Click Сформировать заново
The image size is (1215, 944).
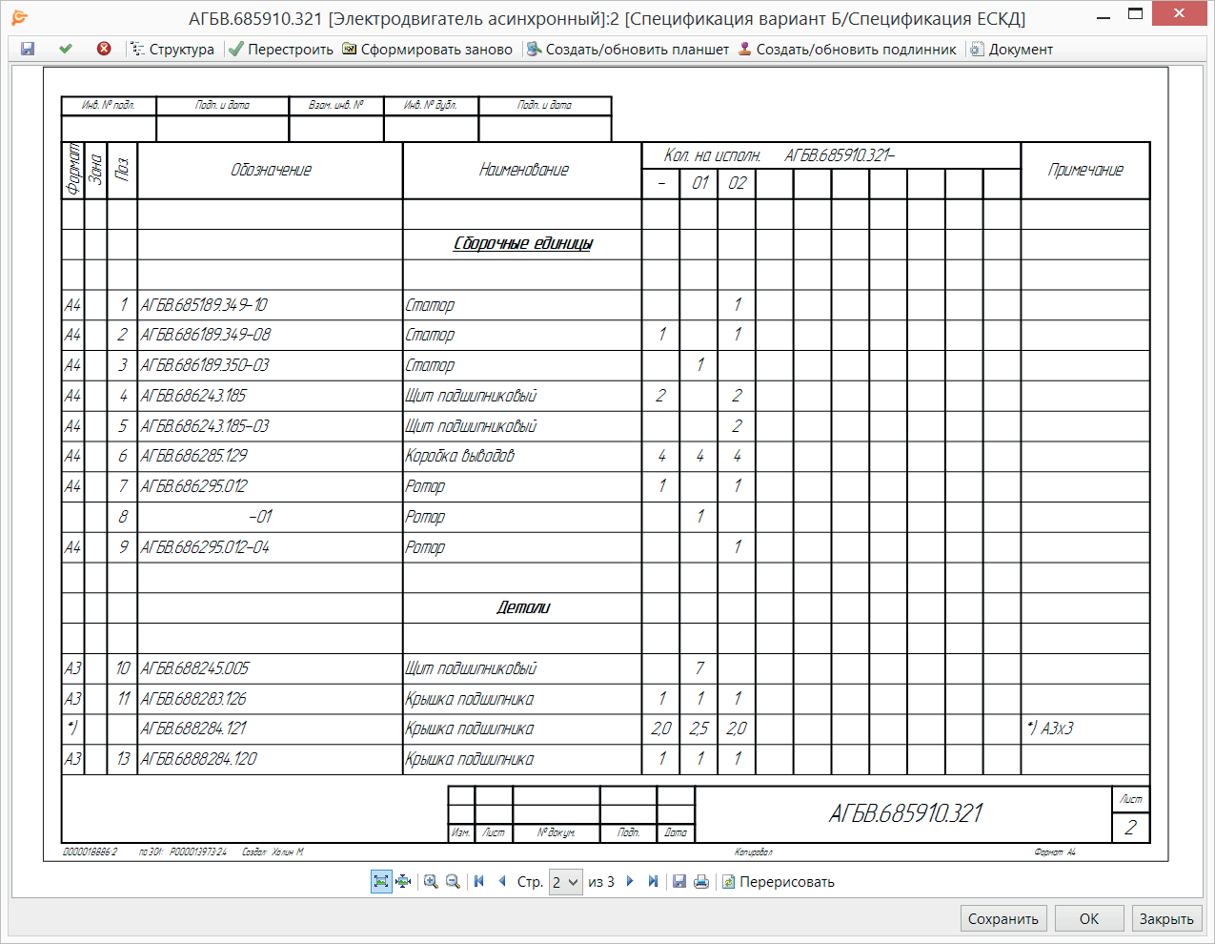(427, 49)
